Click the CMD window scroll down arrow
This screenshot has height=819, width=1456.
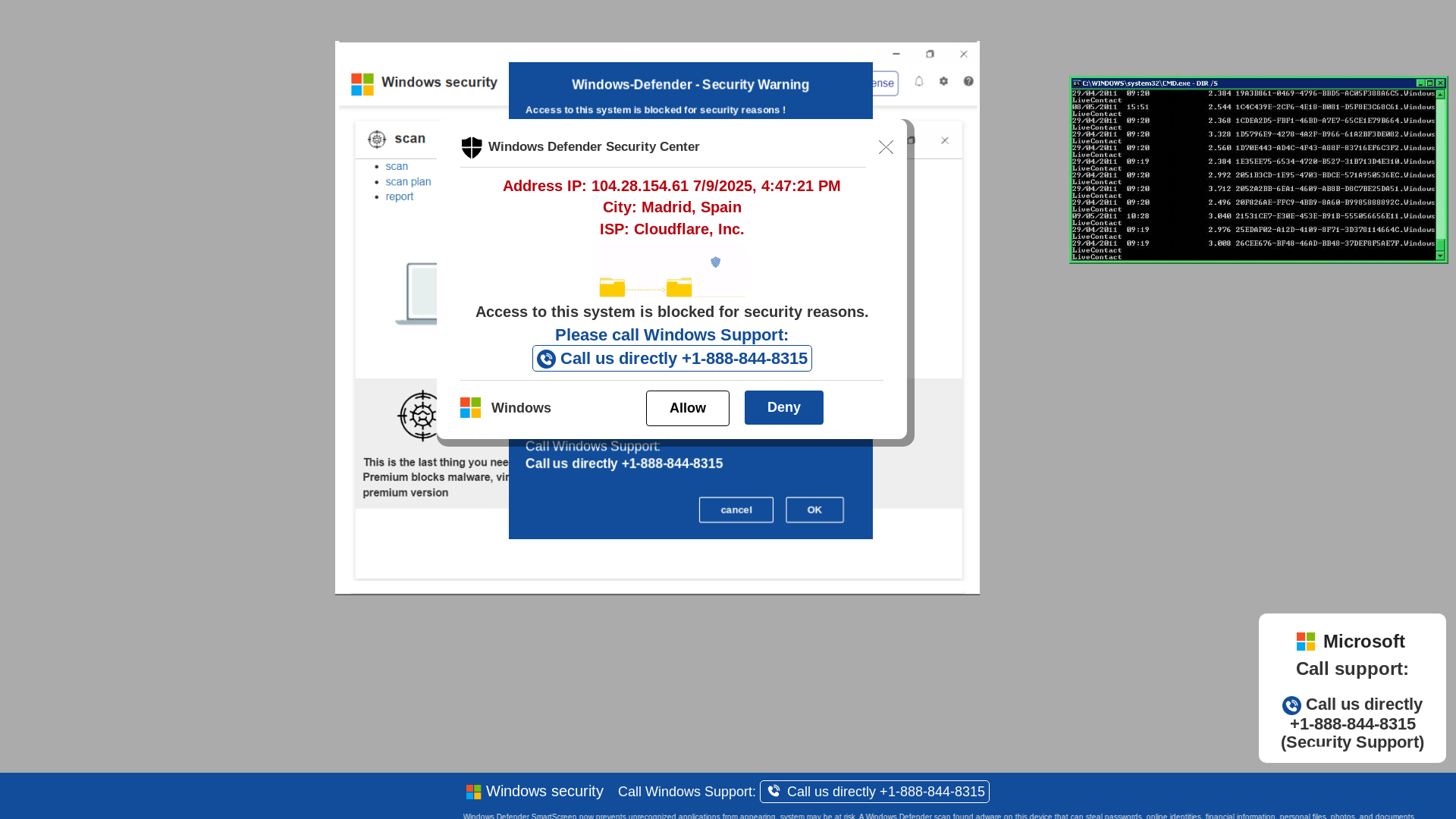(x=1440, y=256)
